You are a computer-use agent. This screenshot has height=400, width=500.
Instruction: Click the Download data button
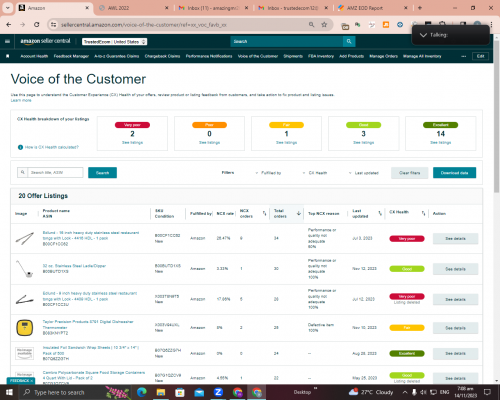454,173
